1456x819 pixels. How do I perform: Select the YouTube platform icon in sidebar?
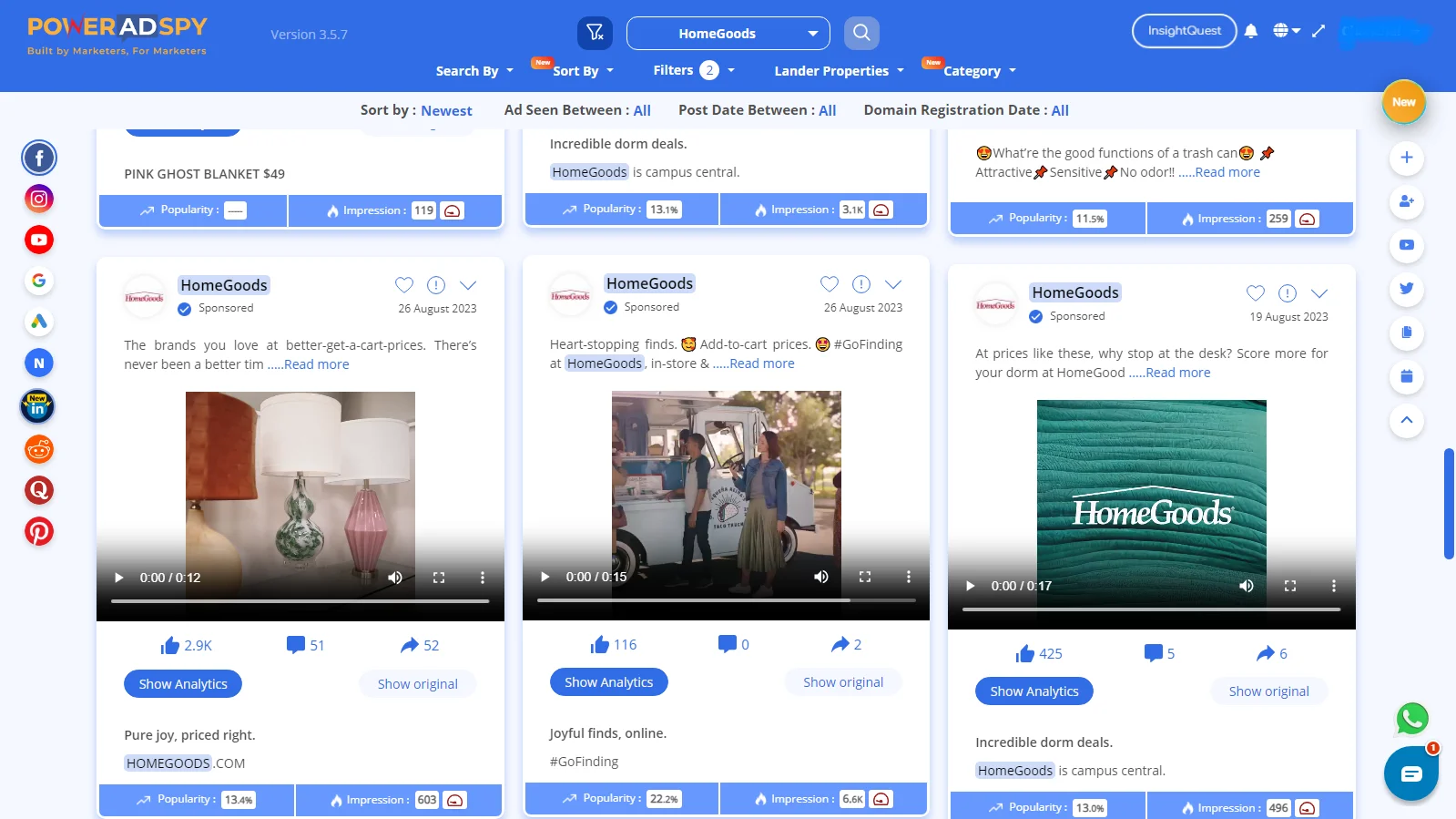[x=39, y=241]
